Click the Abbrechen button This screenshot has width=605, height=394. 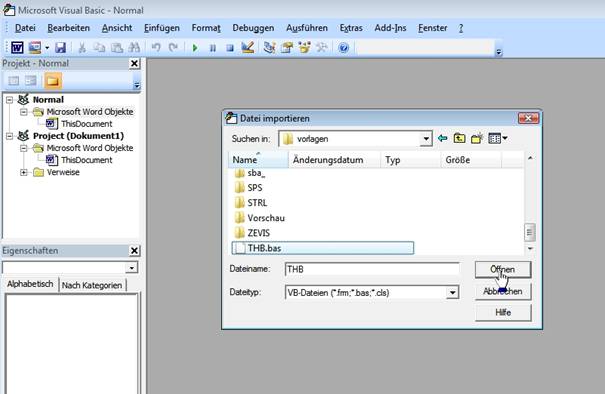pyautogui.click(x=503, y=291)
